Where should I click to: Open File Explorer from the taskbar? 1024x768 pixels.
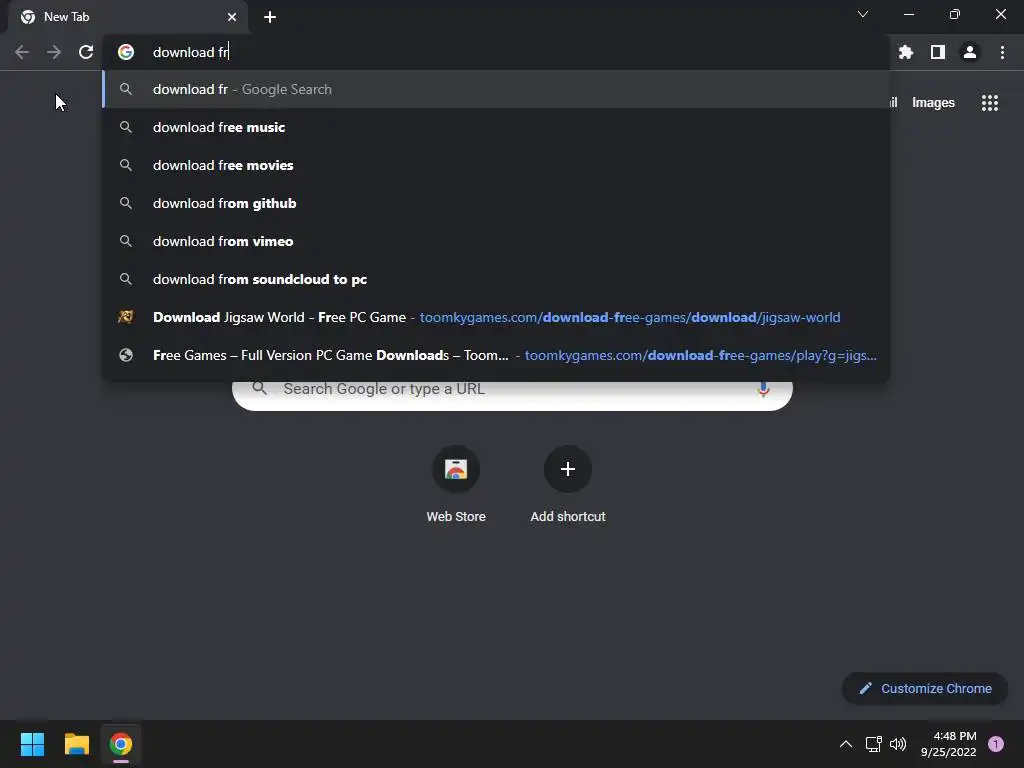76,744
